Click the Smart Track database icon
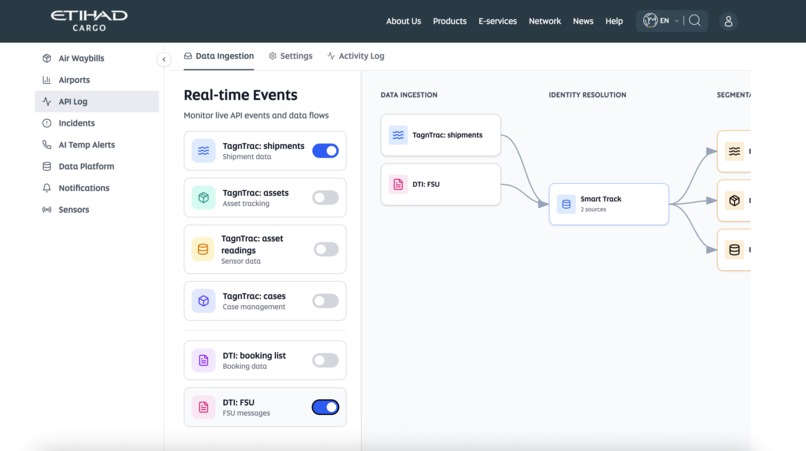 (x=566, y=204)
